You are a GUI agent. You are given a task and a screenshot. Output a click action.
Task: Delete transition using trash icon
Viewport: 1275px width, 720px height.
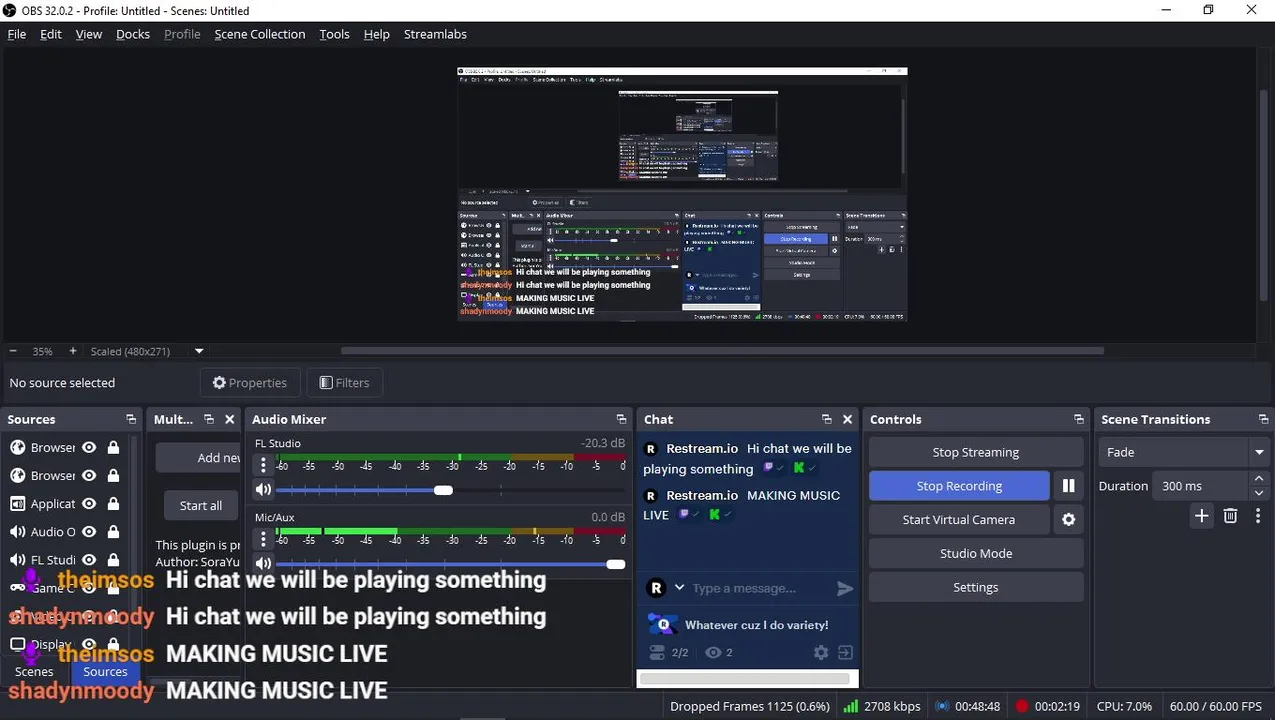[x=1231, y=516]
